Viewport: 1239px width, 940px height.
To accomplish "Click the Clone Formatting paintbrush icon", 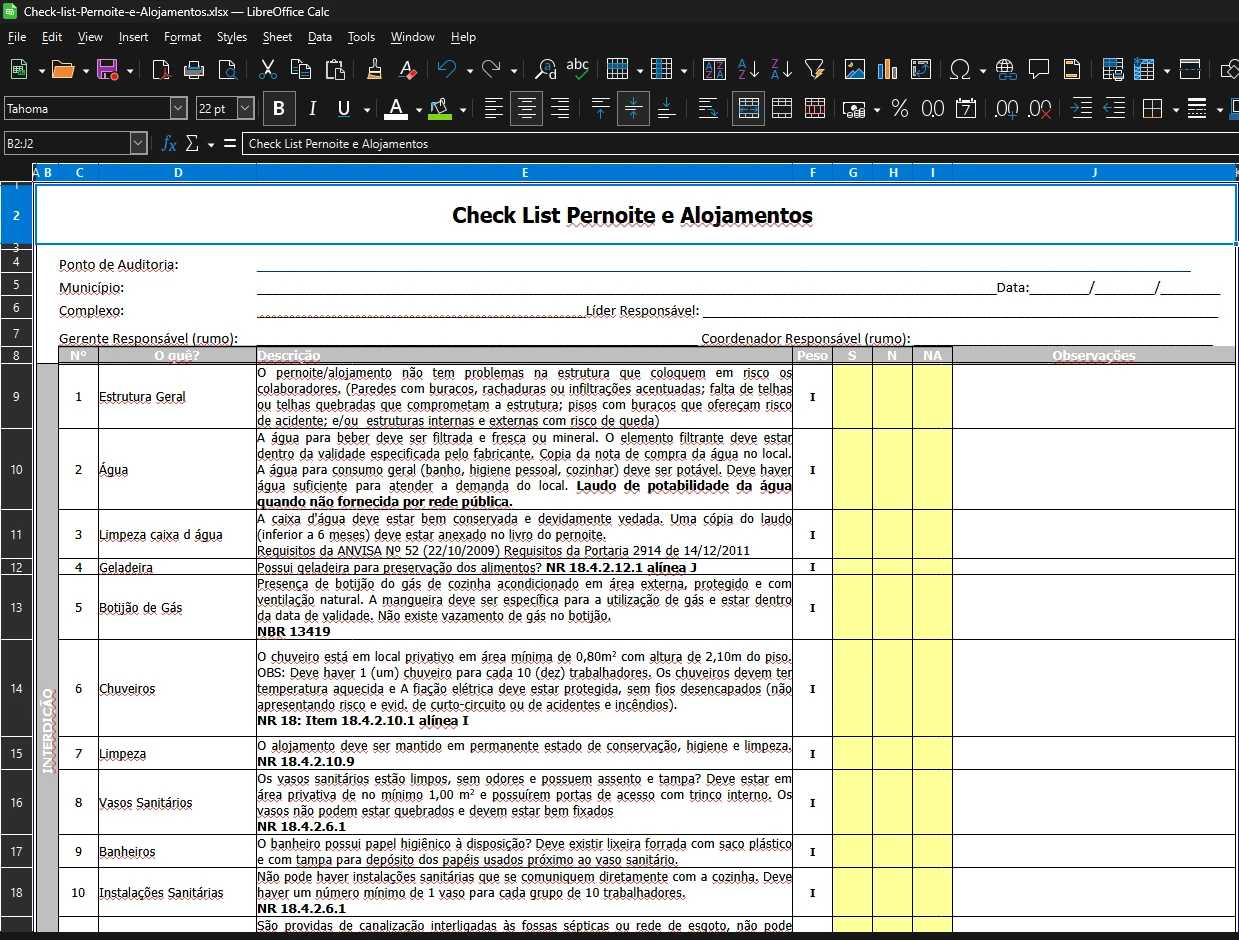I will pyautogui.click(x=374, y=69).
